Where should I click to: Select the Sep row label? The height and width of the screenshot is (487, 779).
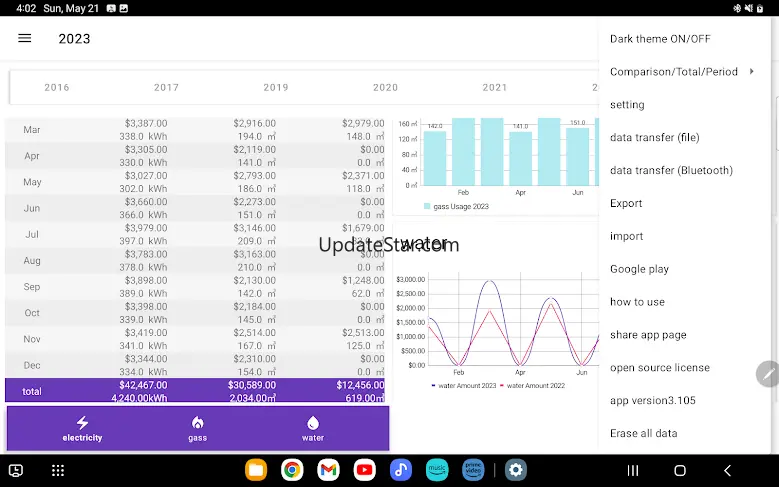click(32, 287)
